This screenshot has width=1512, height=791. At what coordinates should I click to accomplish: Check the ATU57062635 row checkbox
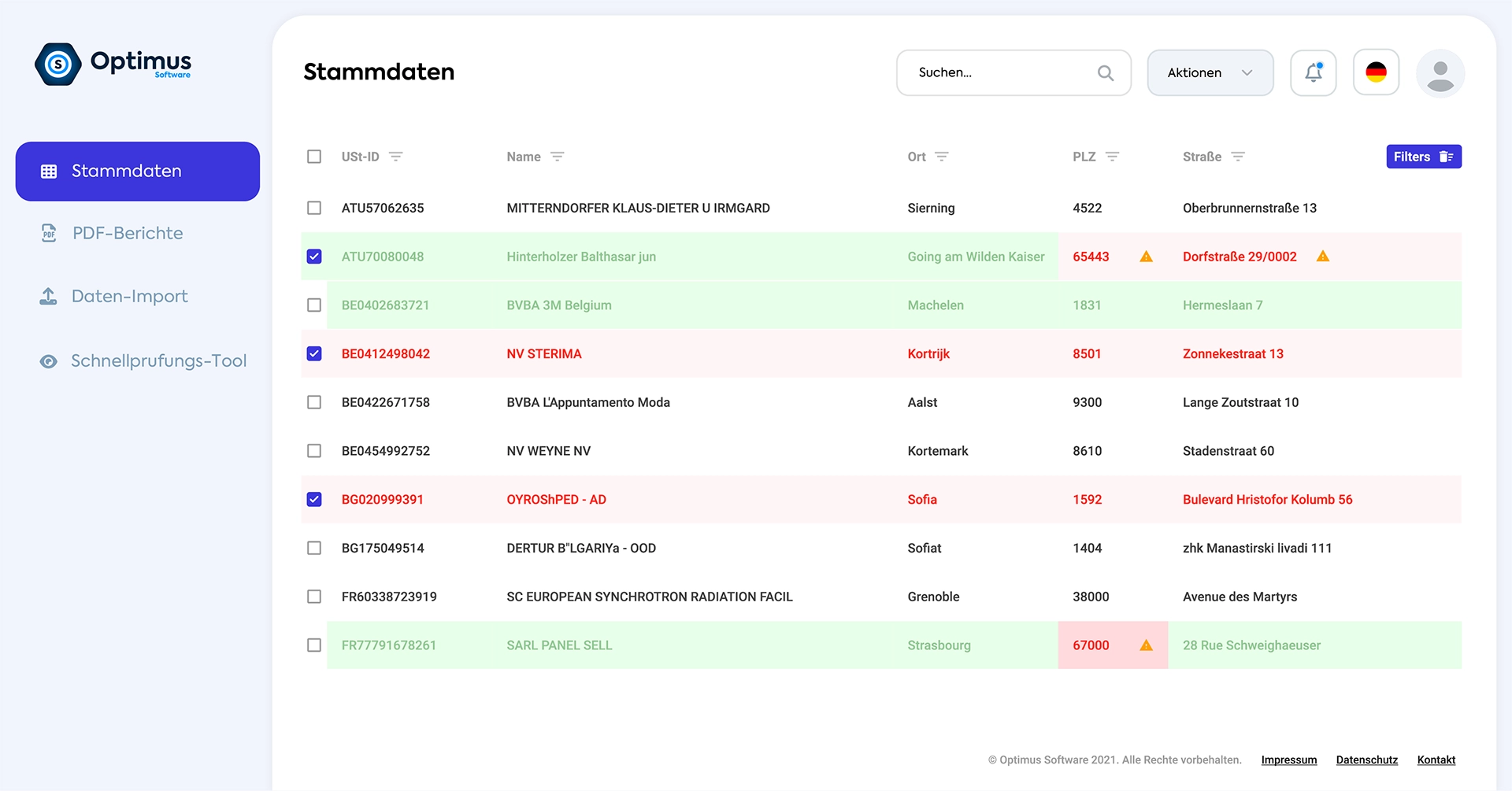pos(314,208)
